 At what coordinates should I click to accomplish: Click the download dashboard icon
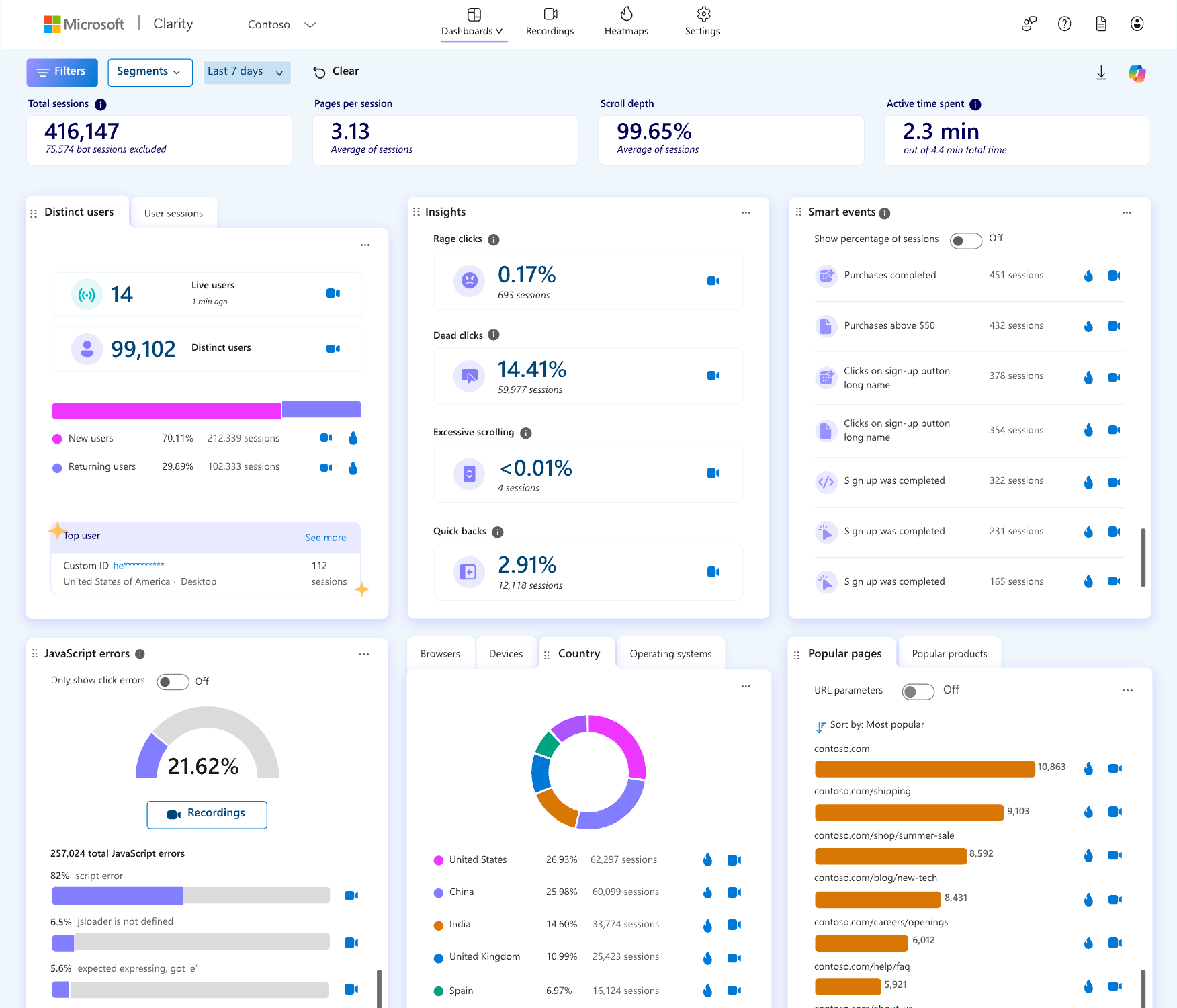coord(1101,73)
